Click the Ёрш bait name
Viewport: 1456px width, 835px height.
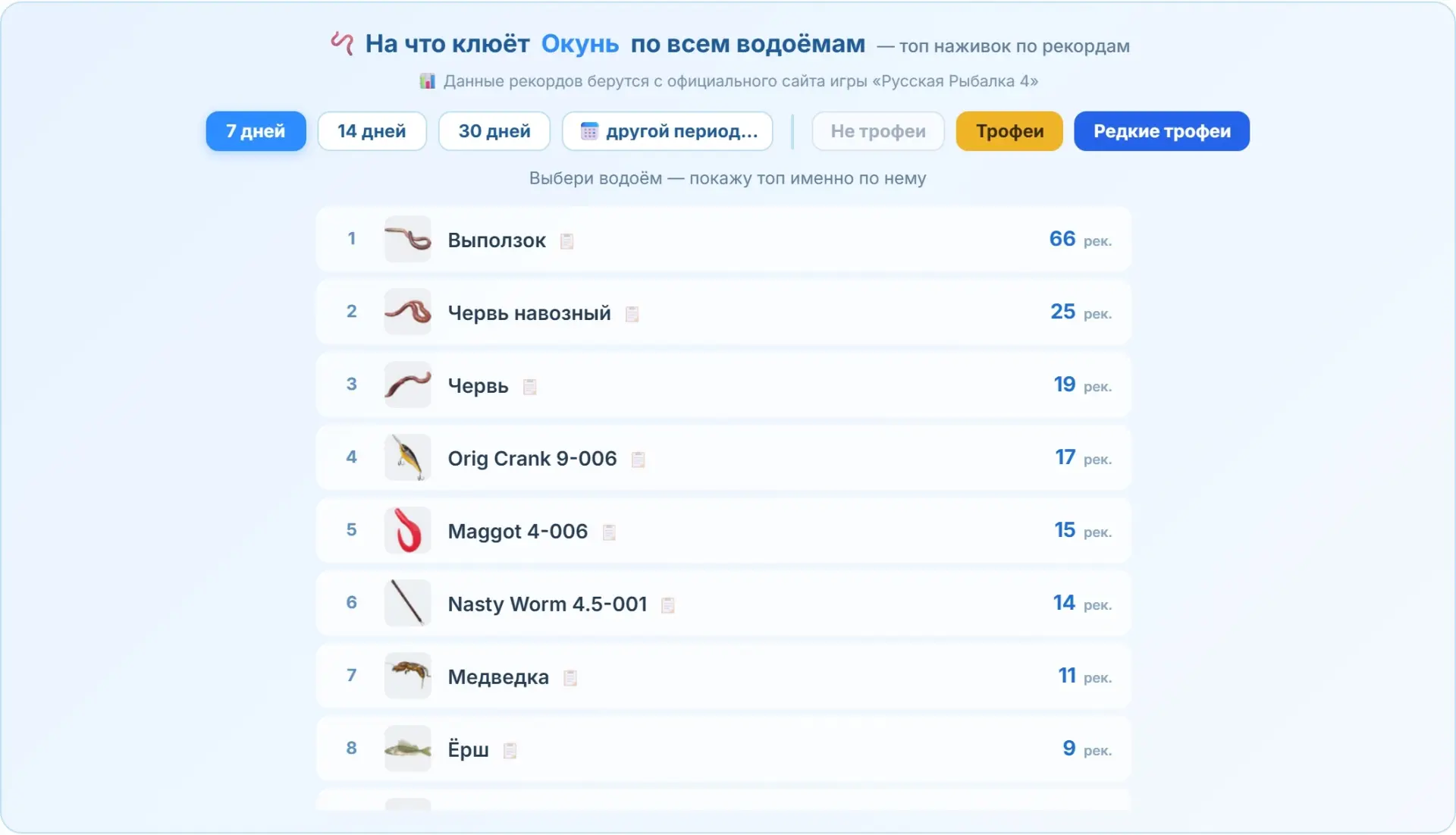click(x=468, y=750)
